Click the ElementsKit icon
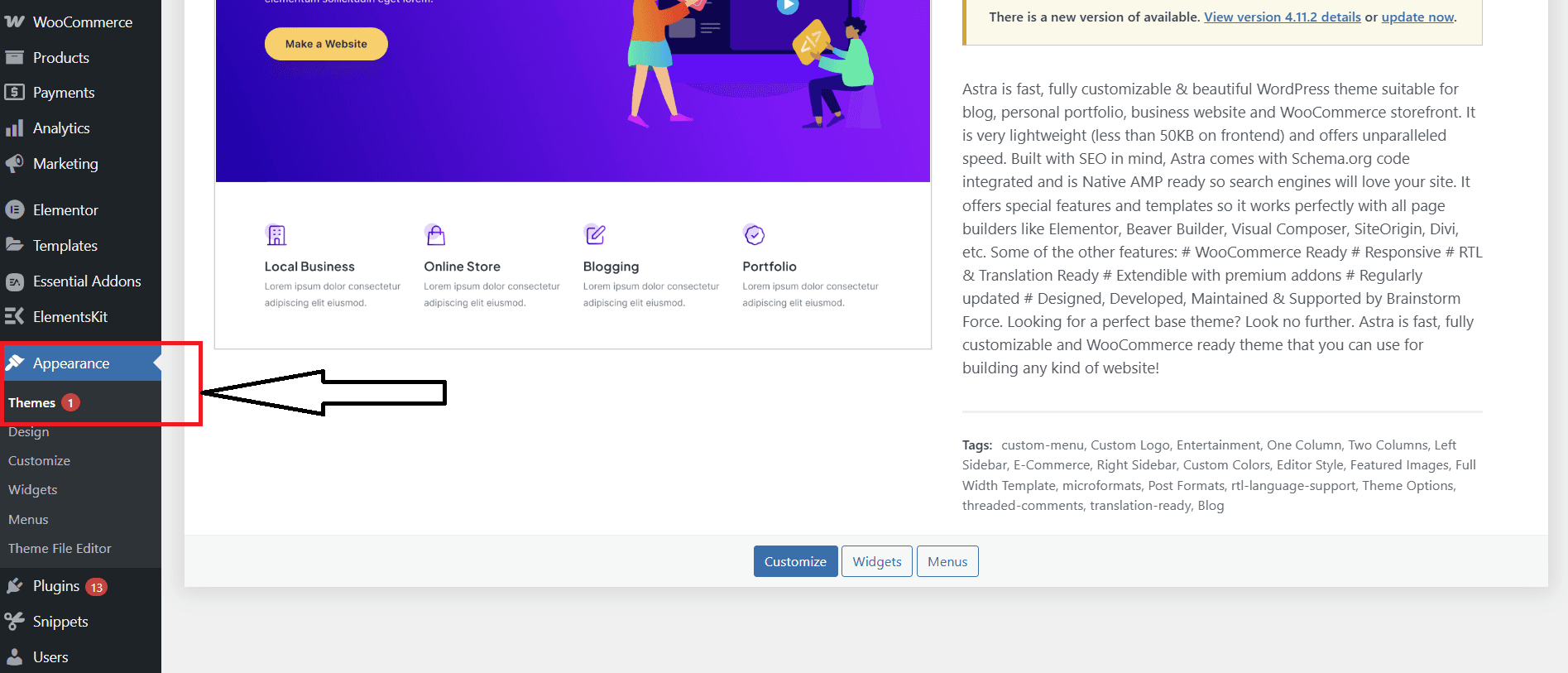Image resolution: width=1568 pixels, height=673 pixels. click(15, 317)
